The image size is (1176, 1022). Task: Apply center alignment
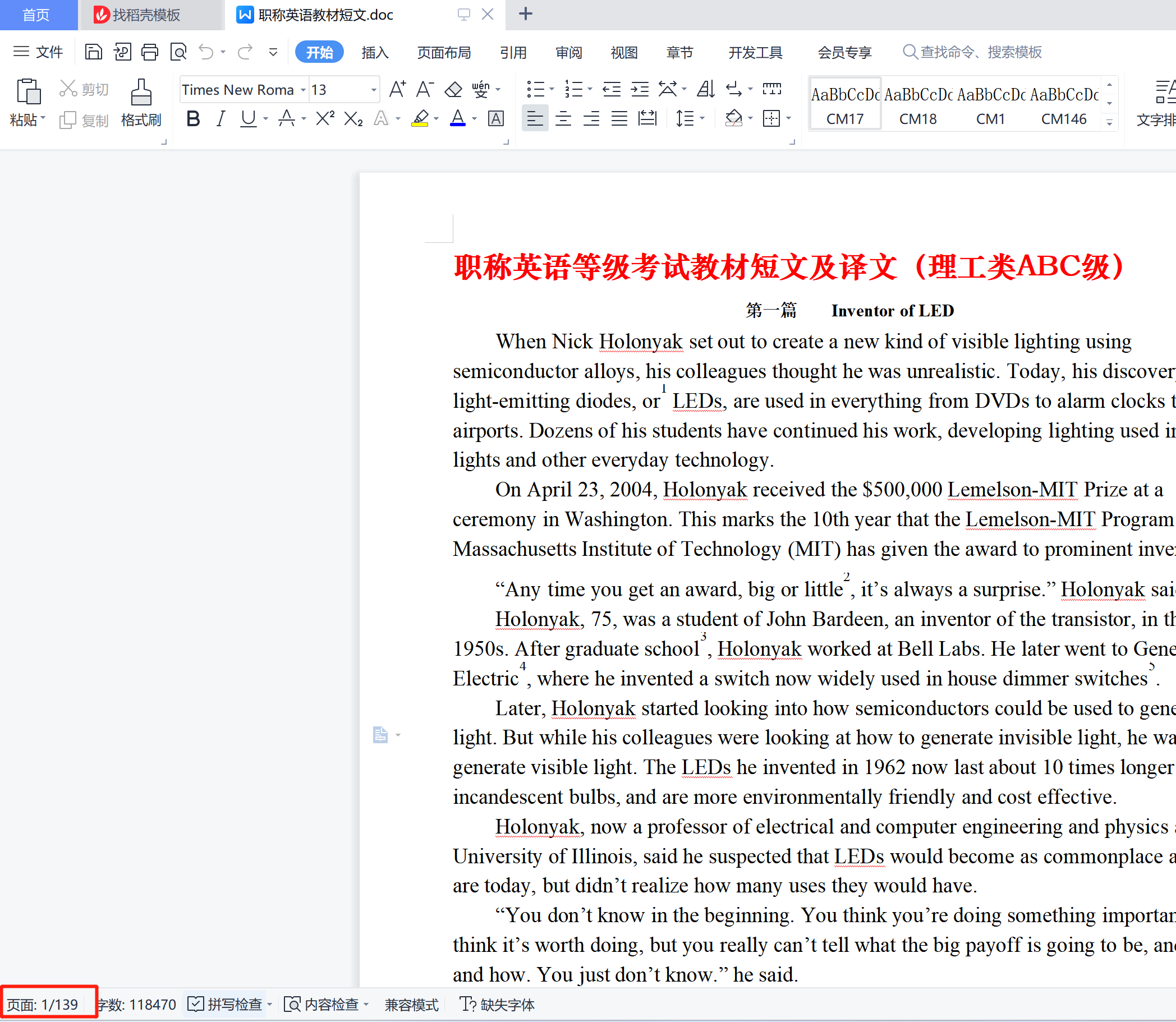pos(563,118)
